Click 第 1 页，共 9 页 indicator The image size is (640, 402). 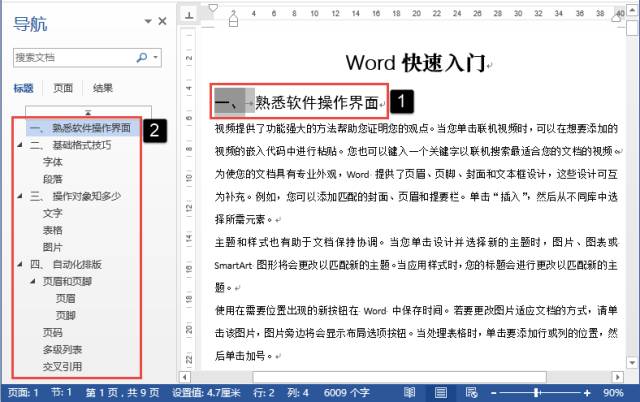pos(122,393)
